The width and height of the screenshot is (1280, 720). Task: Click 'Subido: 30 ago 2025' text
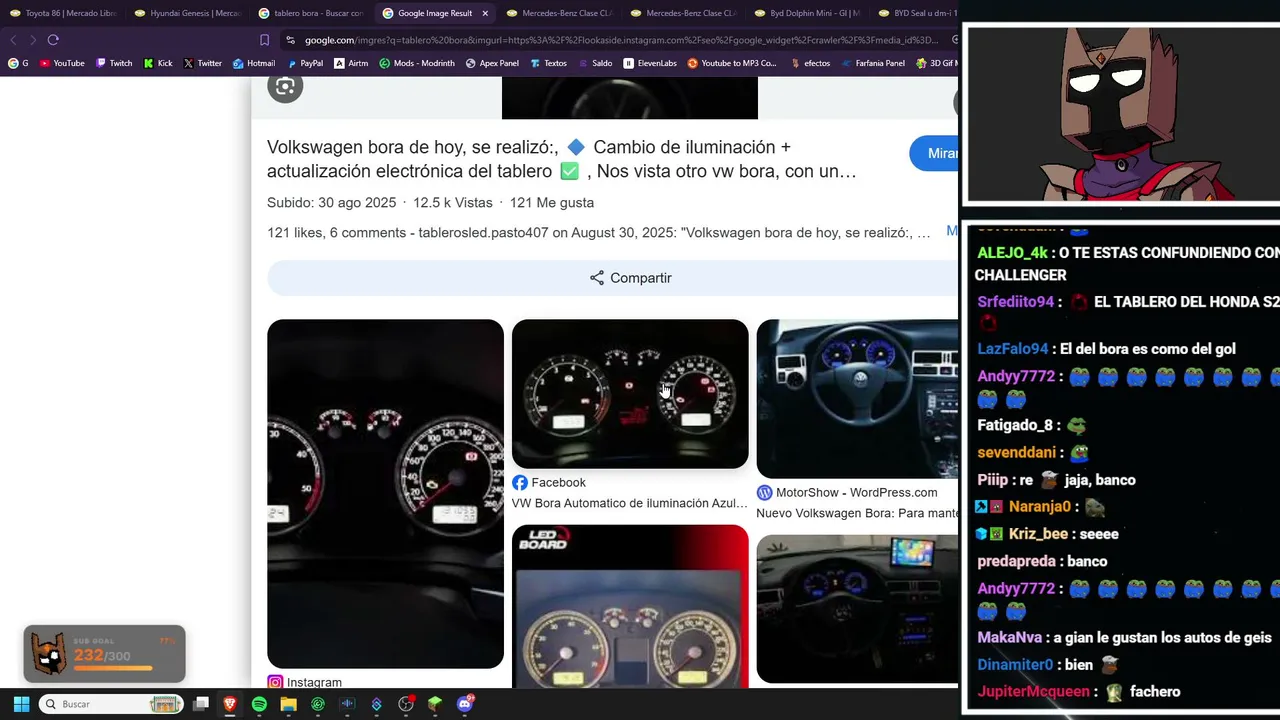[x=332, y=203]
